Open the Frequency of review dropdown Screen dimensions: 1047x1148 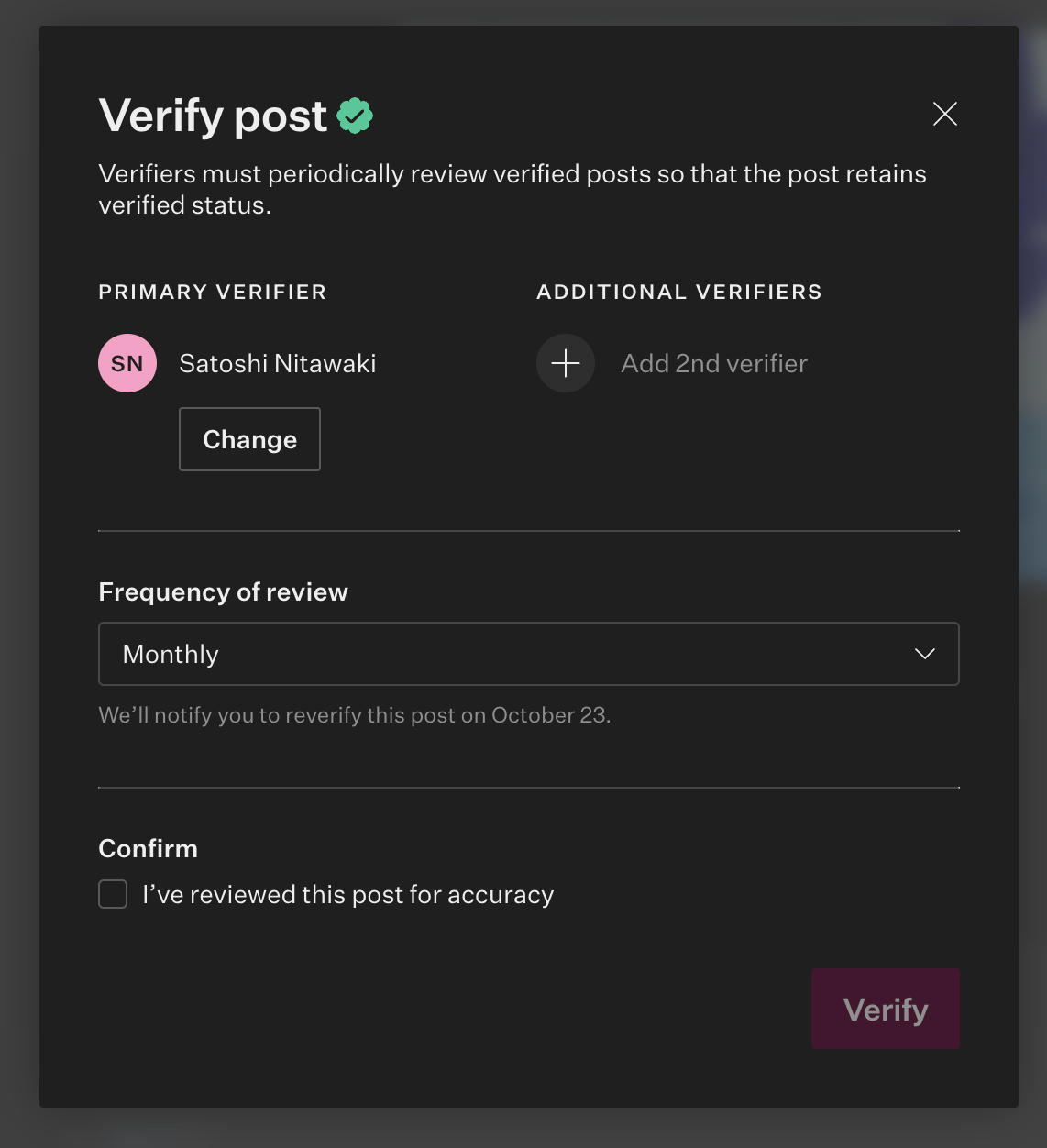point(528,654)
